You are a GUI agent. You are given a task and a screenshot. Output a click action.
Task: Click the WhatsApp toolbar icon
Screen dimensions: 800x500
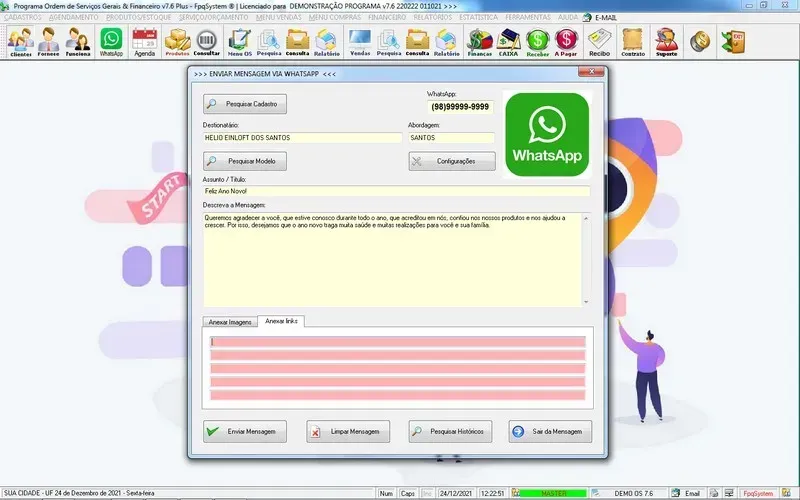(x=111, y=41)
